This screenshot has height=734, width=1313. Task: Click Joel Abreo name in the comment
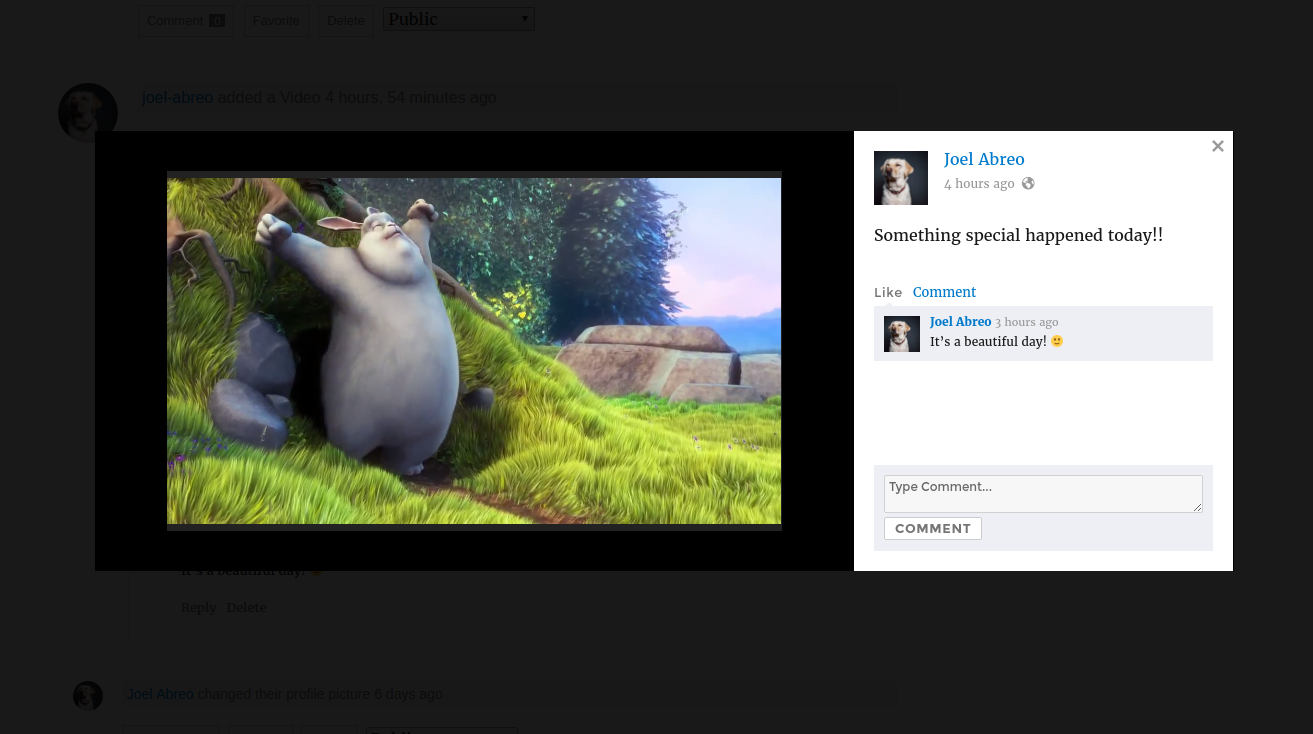tap(960, 322)
